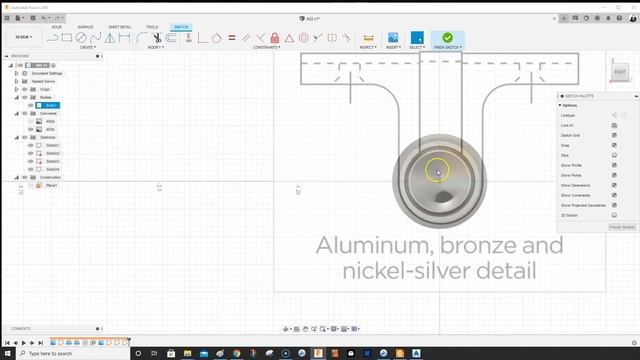This screenshot has width=640, height=360.
Task: Apply the Perpendicular constraint
Action: [x=260, y=38]
